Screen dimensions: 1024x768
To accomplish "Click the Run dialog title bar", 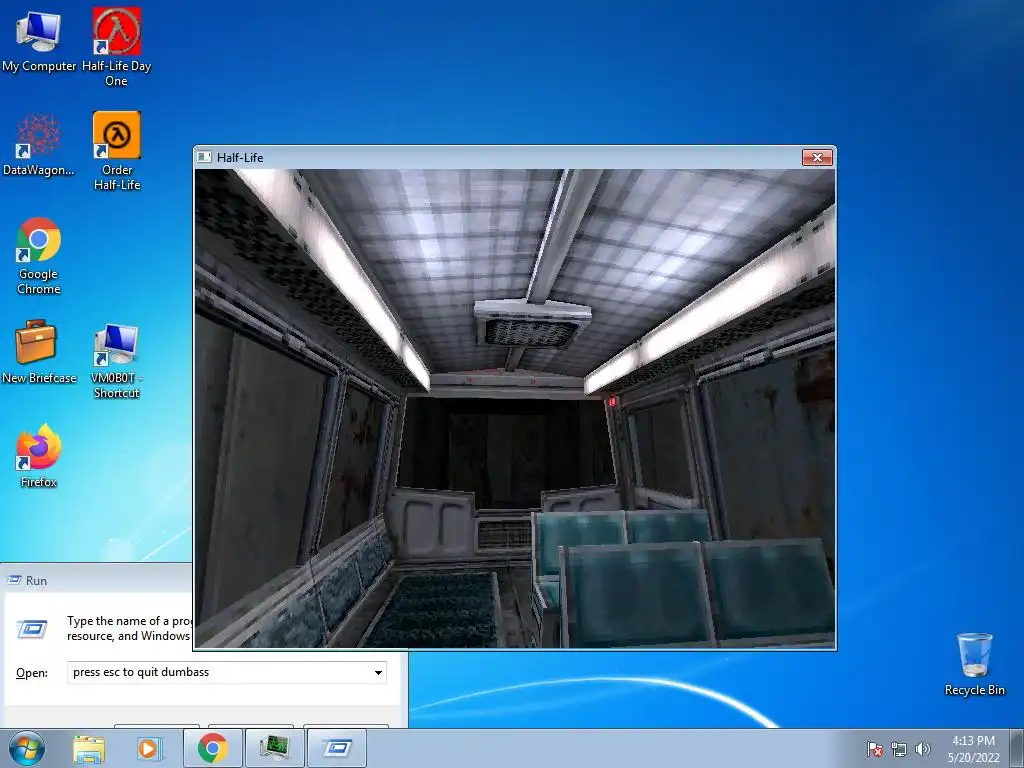I will (98, 580).
